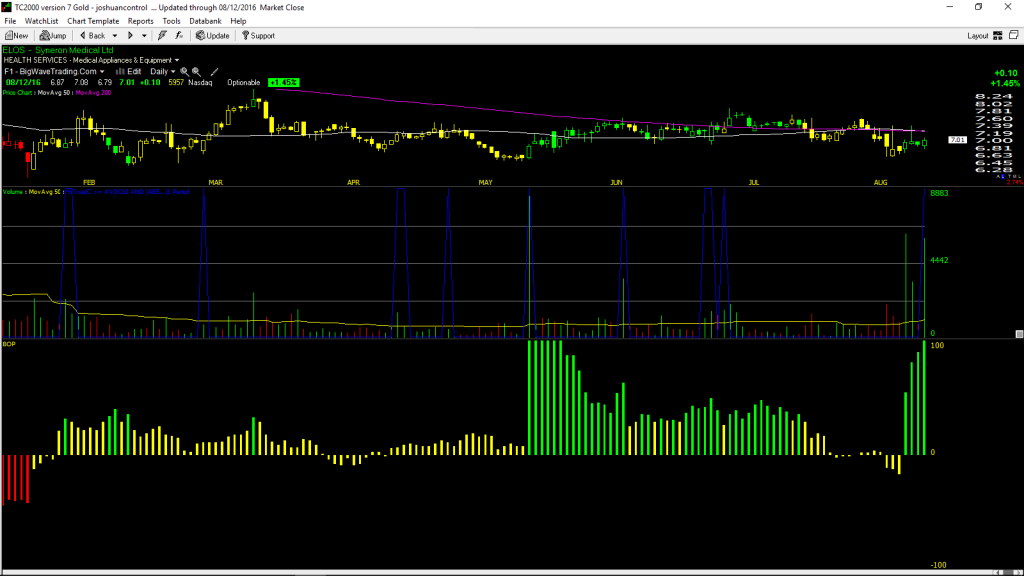The width and height of the screenshot is (1024, 576).
Task: Open the F1 - BigWaveTrading.Com template dropdown
Action: [54, 72]
